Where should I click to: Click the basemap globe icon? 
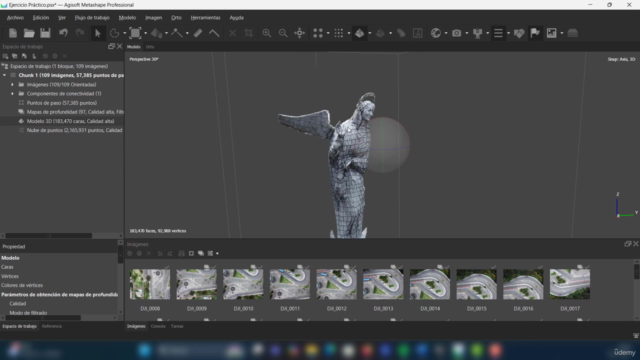(436, 33)
